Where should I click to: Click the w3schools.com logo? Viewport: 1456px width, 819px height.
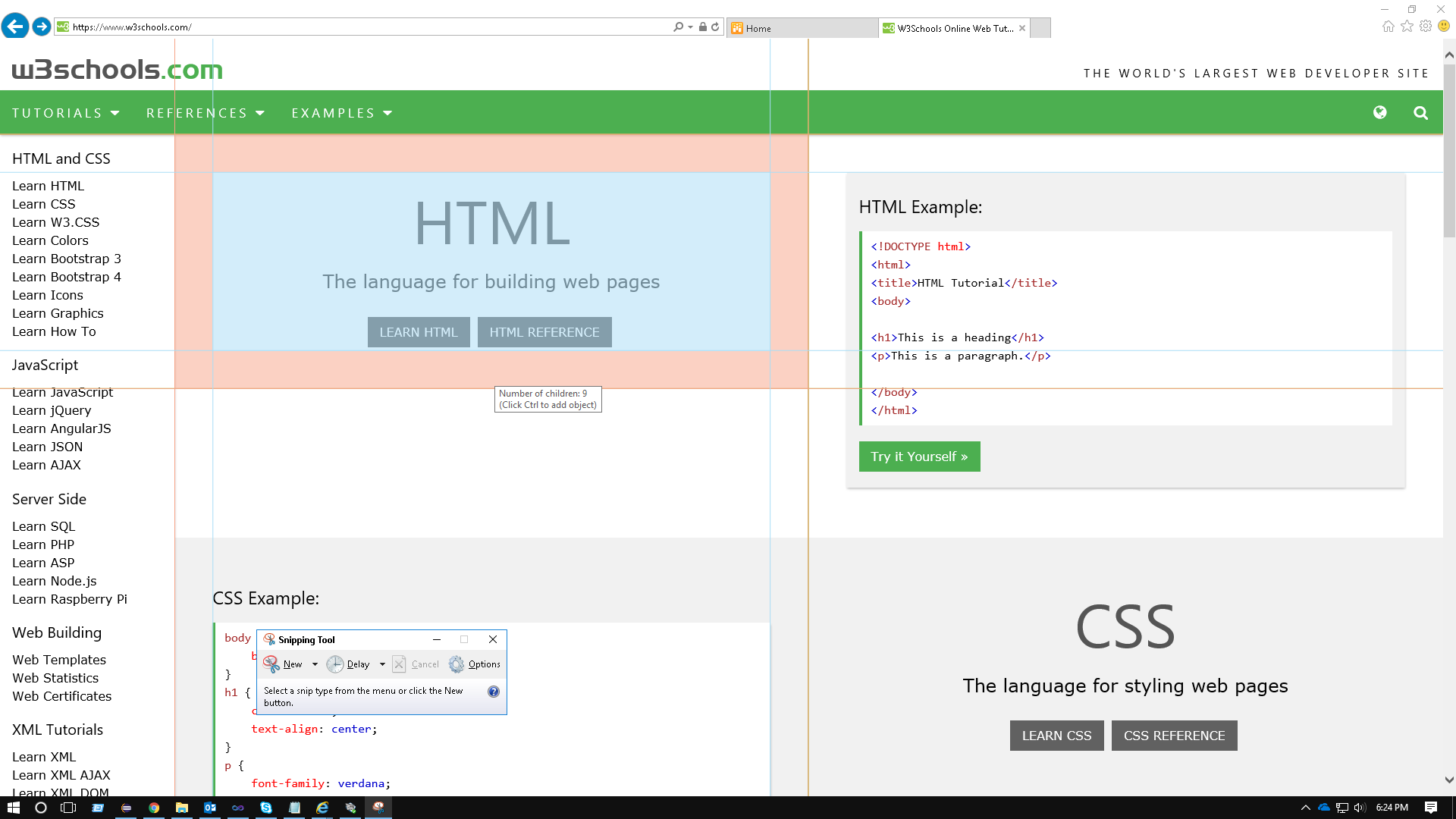tap(118, 69)
